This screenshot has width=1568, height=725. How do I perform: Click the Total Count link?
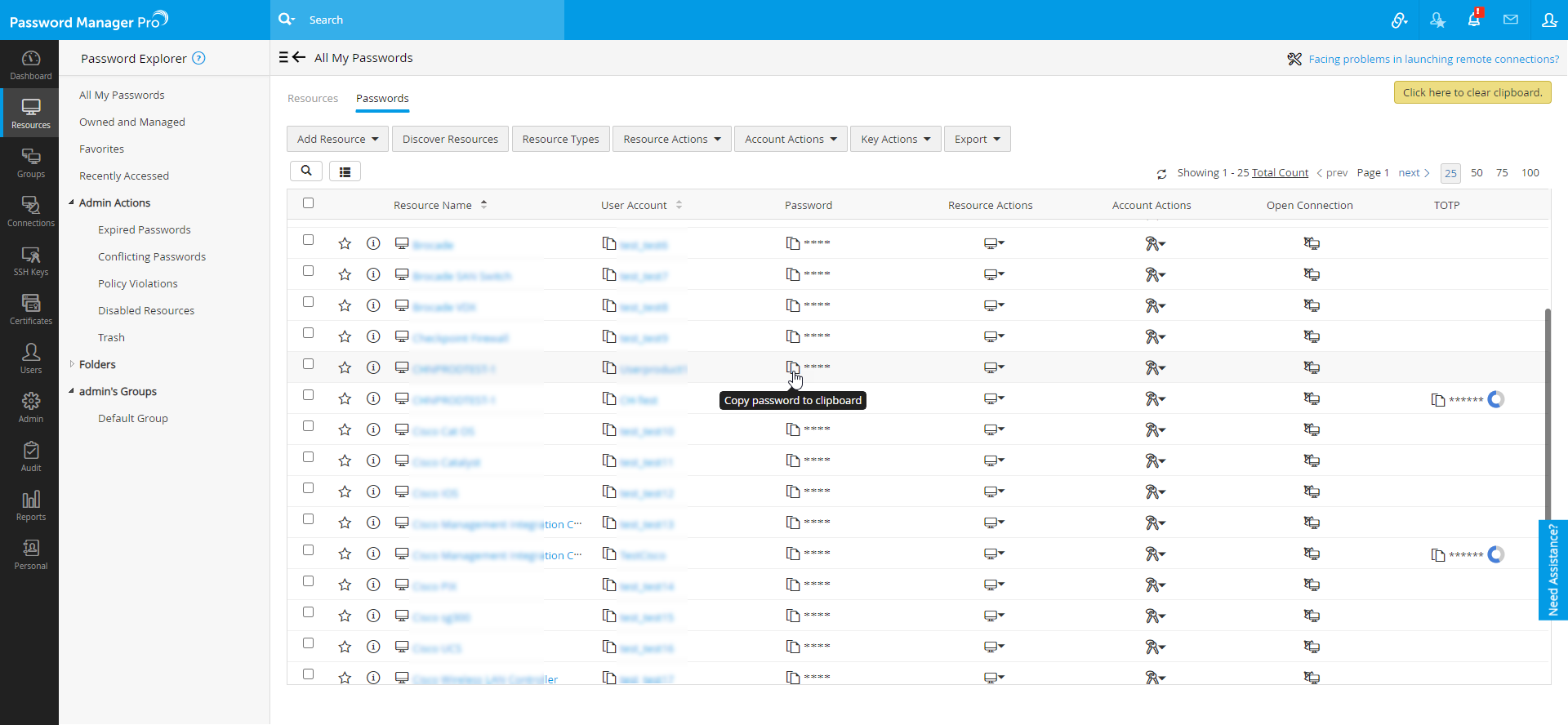point(1280,172)
